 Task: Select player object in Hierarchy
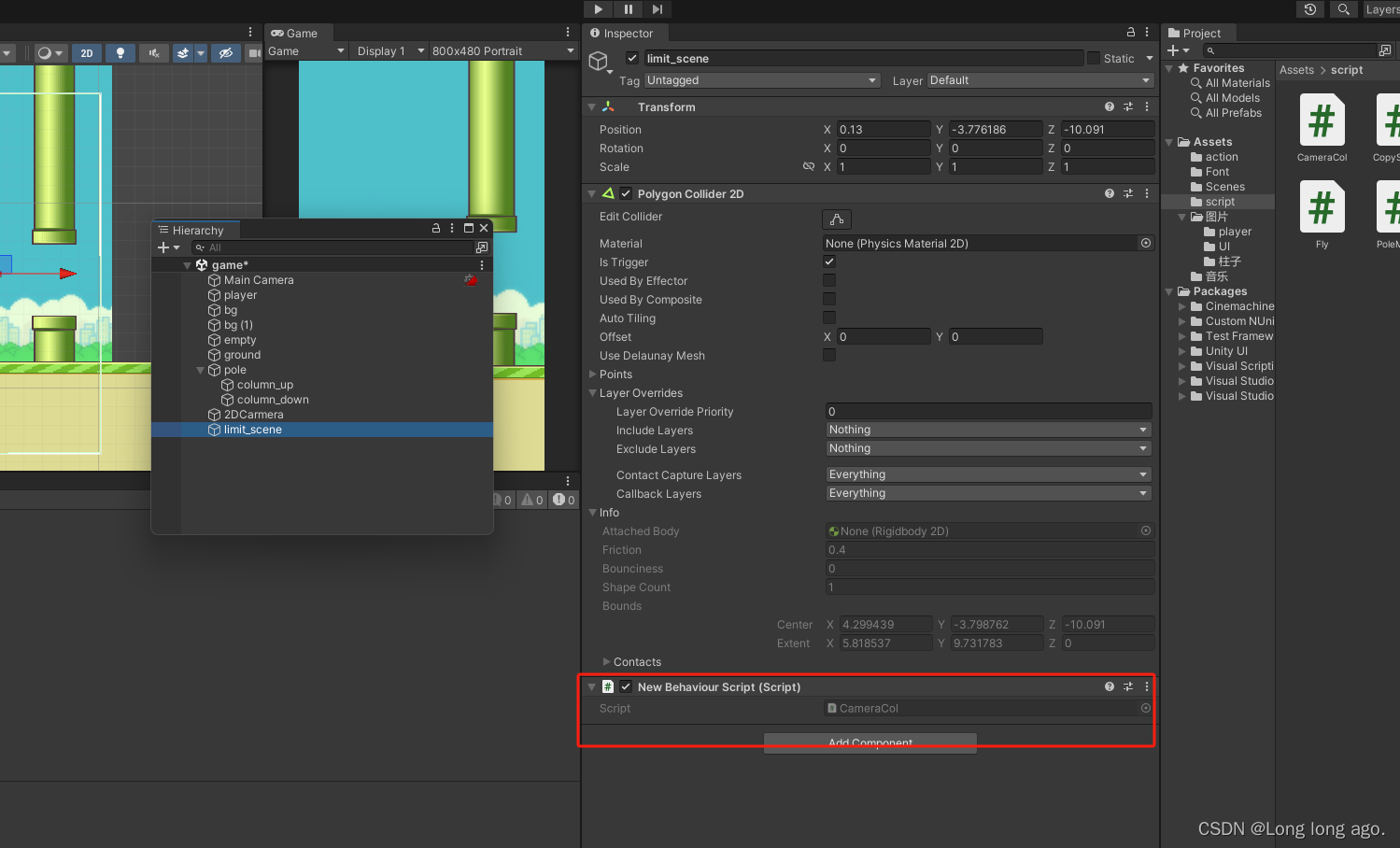click(240, 295)
